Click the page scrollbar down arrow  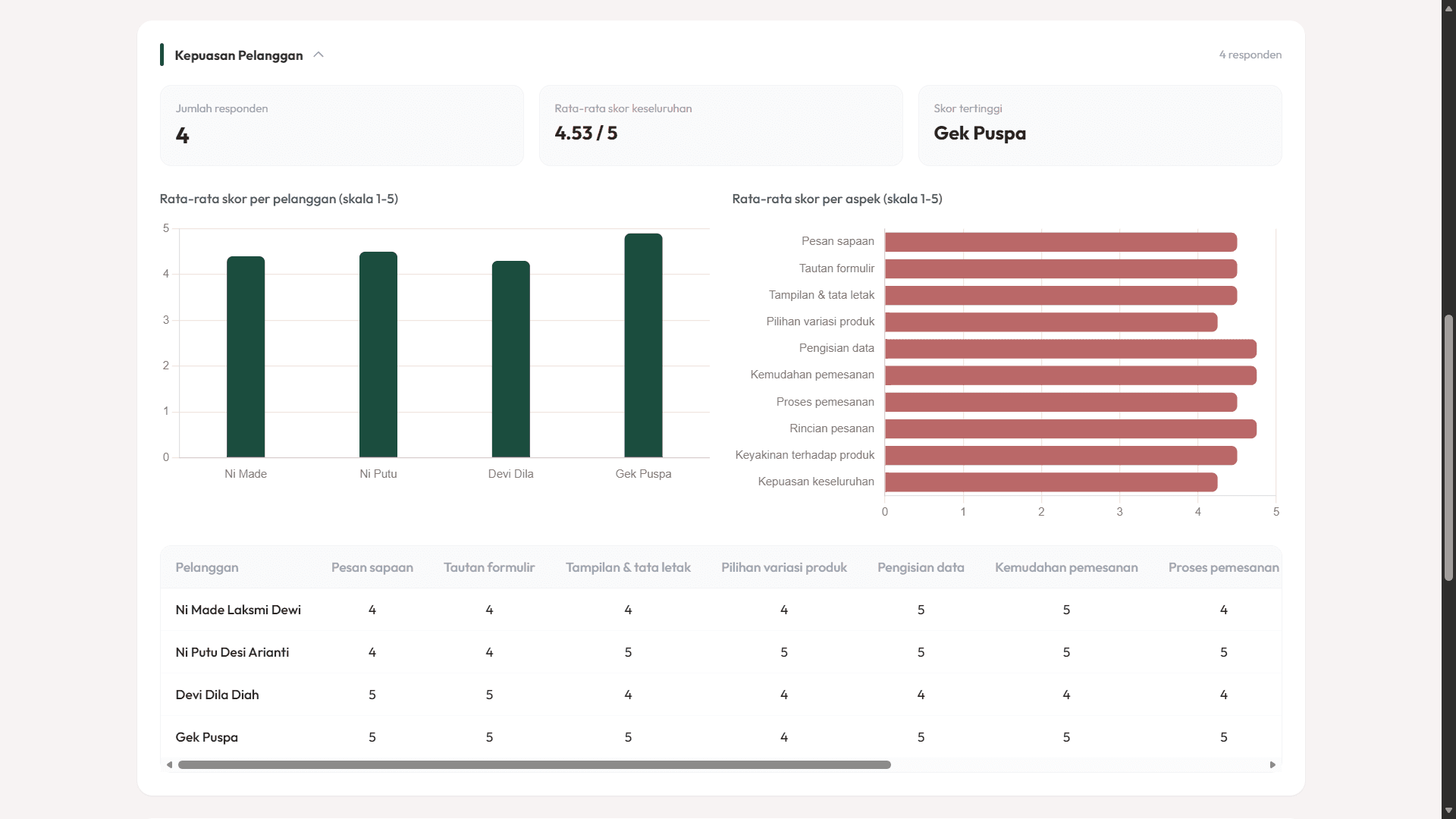point(1448,811)
